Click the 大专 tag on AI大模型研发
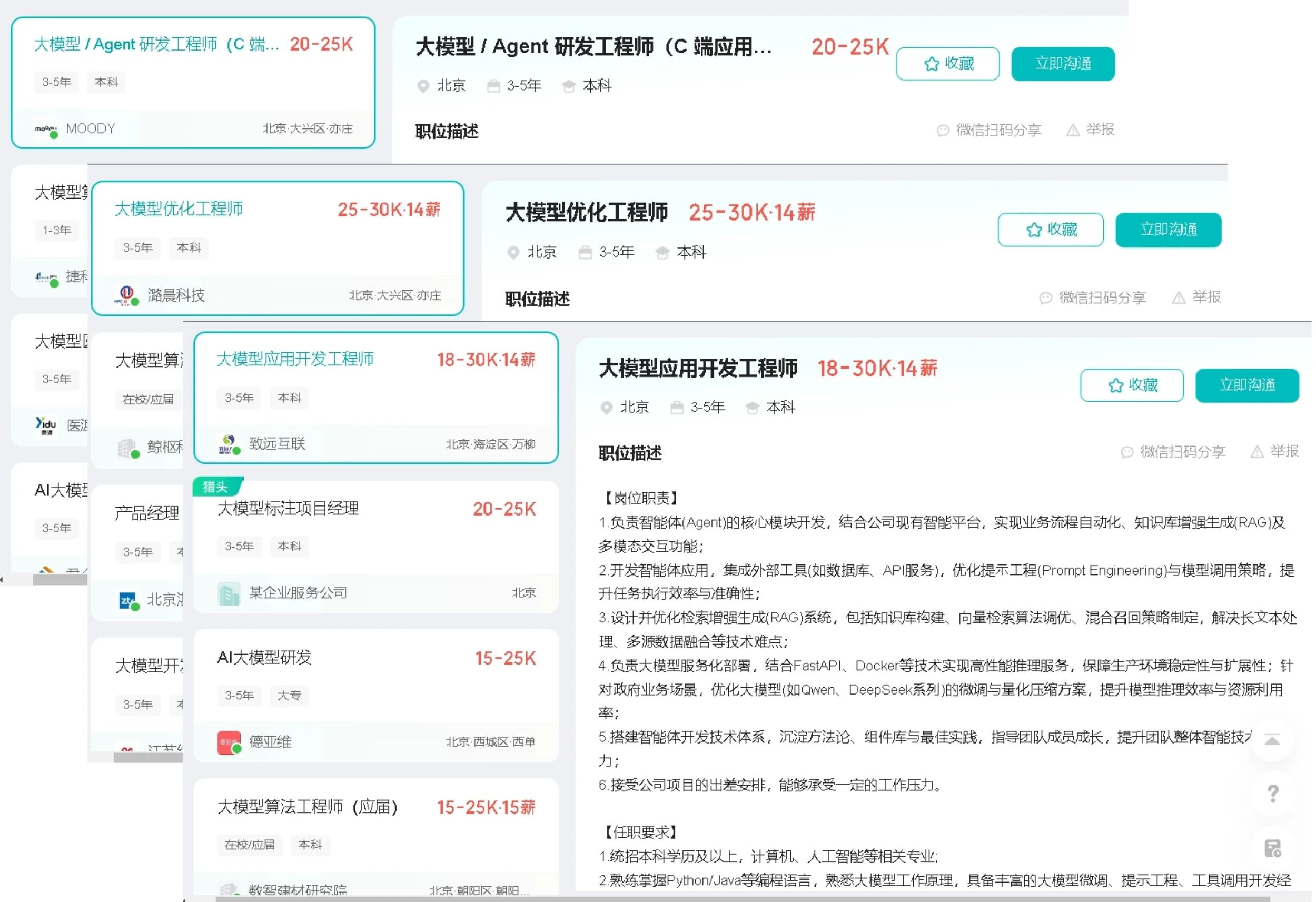 click(289, 696)
